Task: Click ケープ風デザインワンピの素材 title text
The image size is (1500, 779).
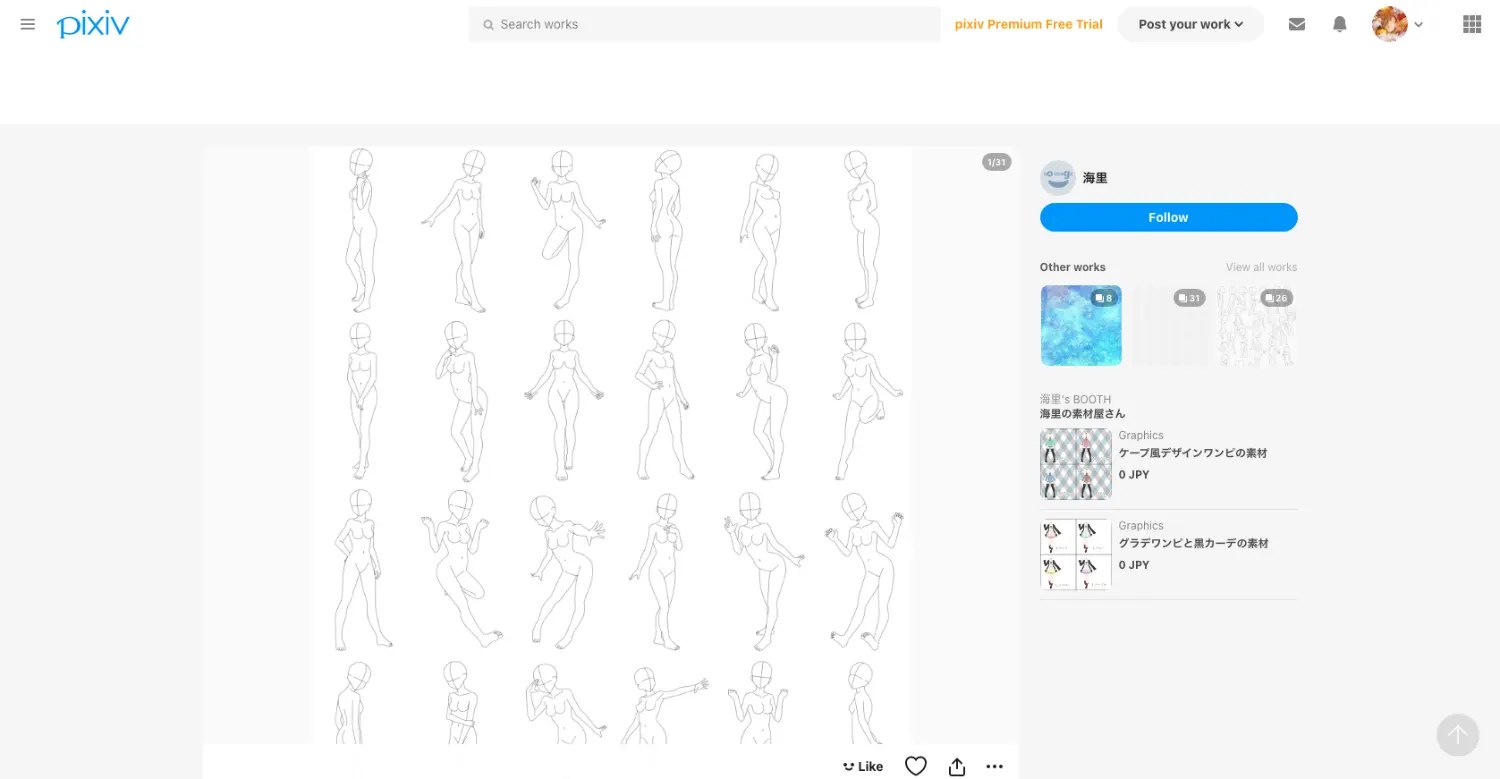Action: pos(1193,453)
